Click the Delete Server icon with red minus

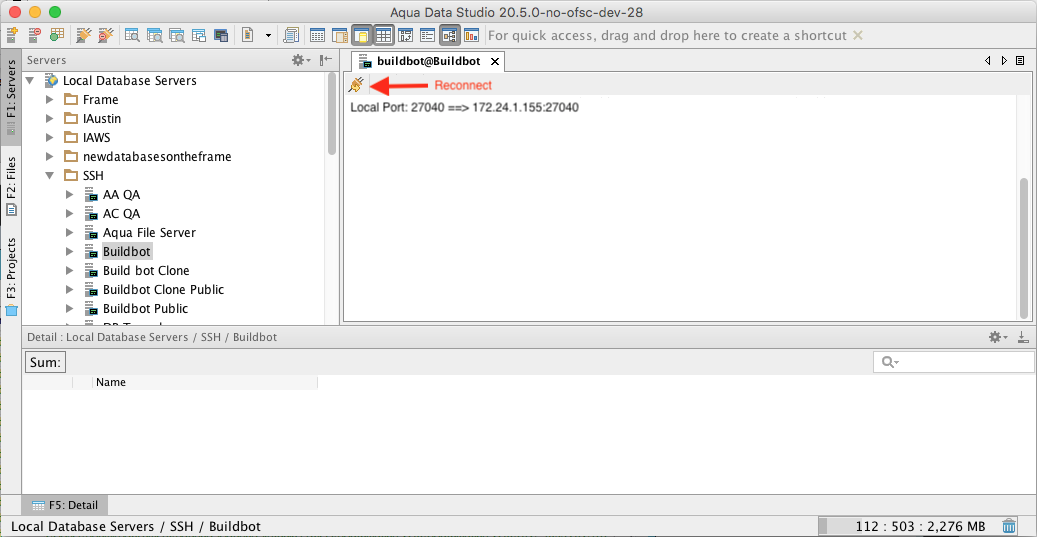(x=34, y=35)
